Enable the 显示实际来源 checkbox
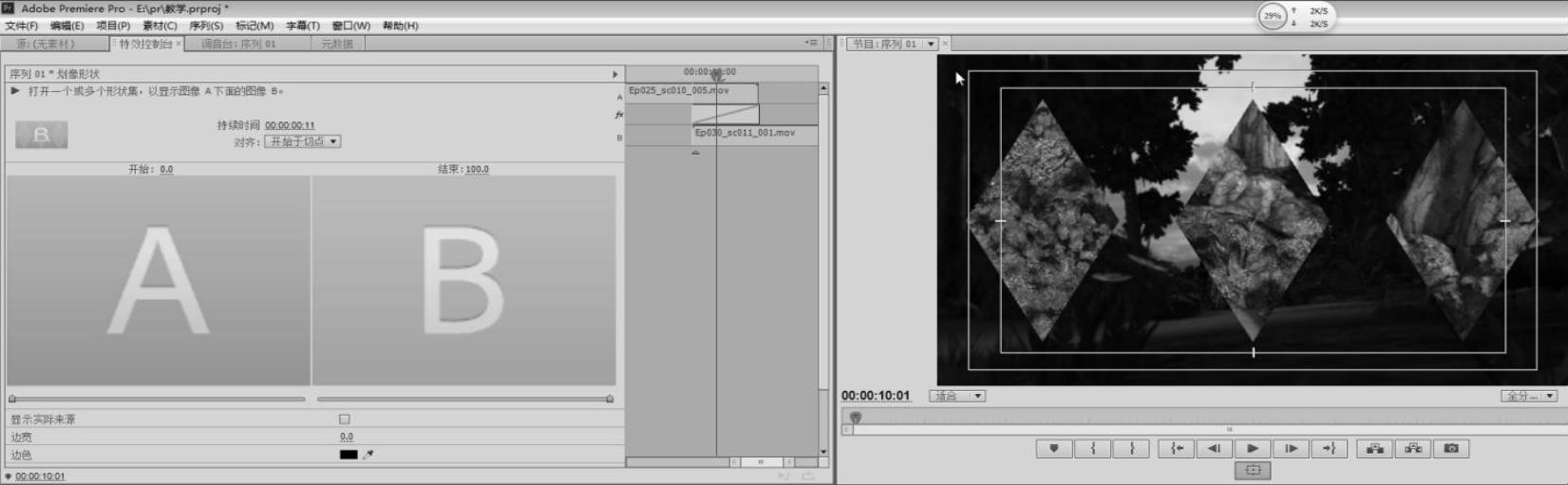The image size is (1568, 485). (x=345, y=419)
